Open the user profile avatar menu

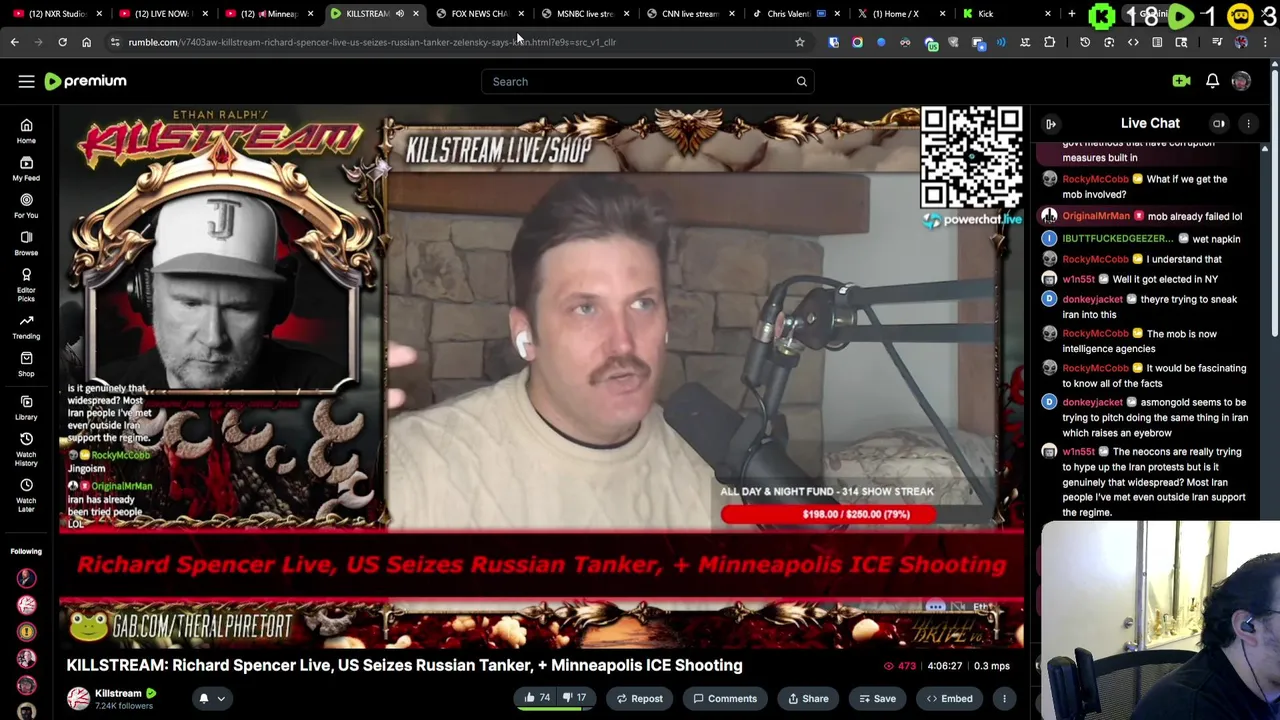click(1241, 81)
